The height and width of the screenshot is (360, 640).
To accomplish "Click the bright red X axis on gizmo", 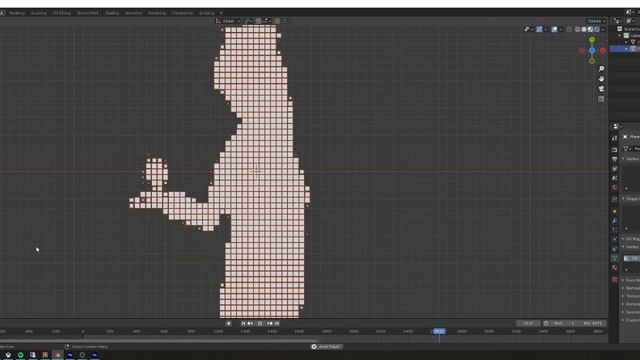I will click(x=602, y=50).
